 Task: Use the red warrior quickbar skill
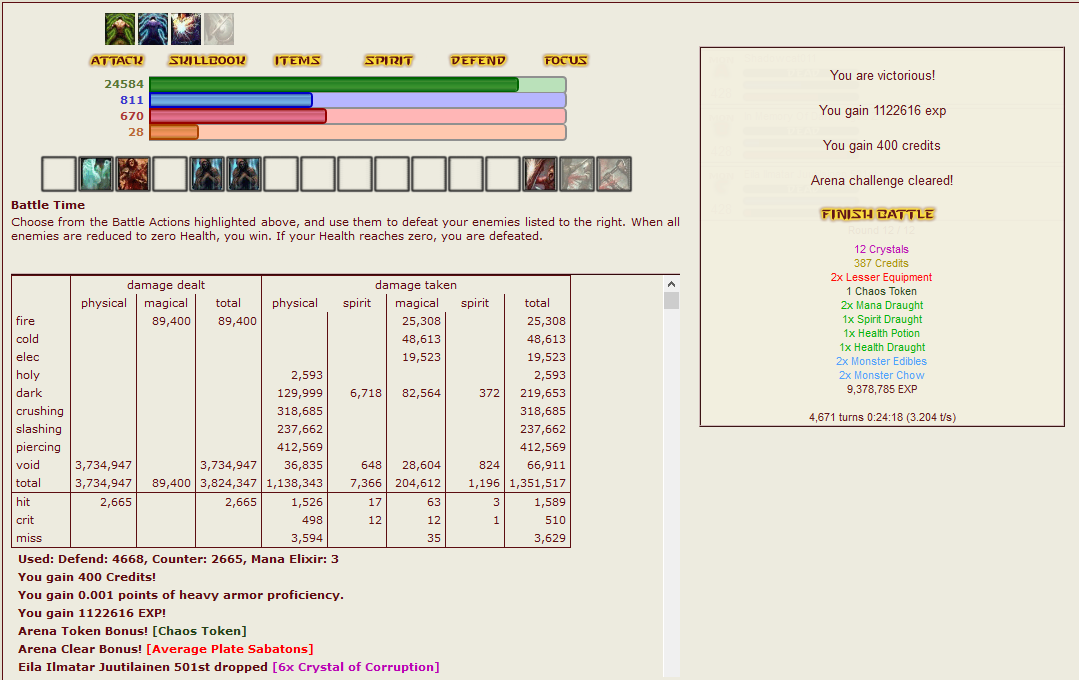pos(133,174)
